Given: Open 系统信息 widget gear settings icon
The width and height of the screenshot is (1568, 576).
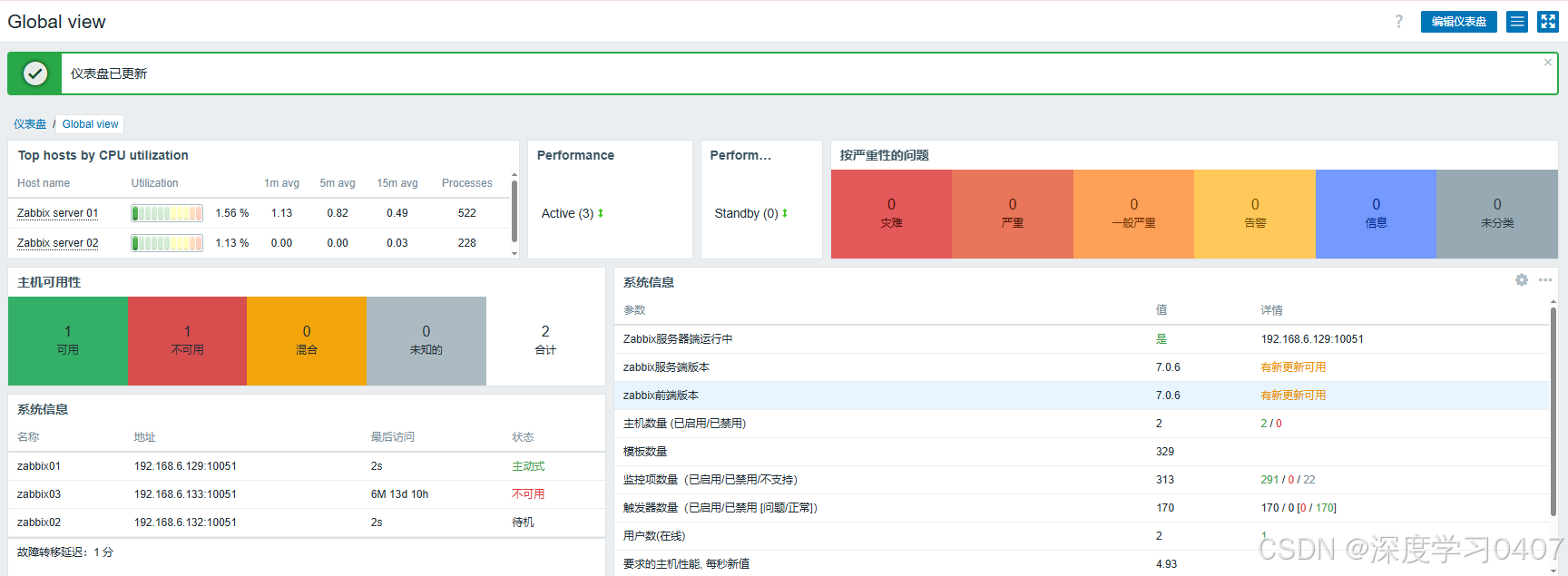Looking at the screenshot, I should pyautogui.click(x=1522, y=280).
